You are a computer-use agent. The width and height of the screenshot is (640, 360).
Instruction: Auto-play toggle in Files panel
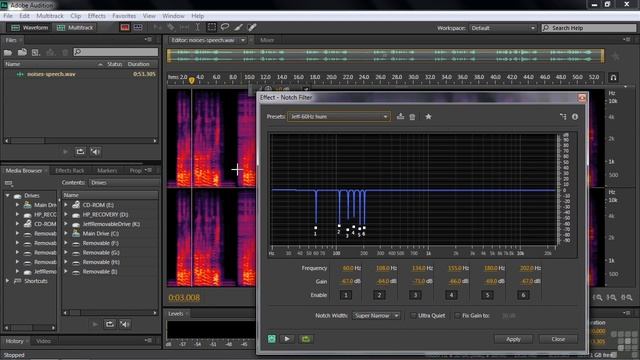click(x=95, y=152)
